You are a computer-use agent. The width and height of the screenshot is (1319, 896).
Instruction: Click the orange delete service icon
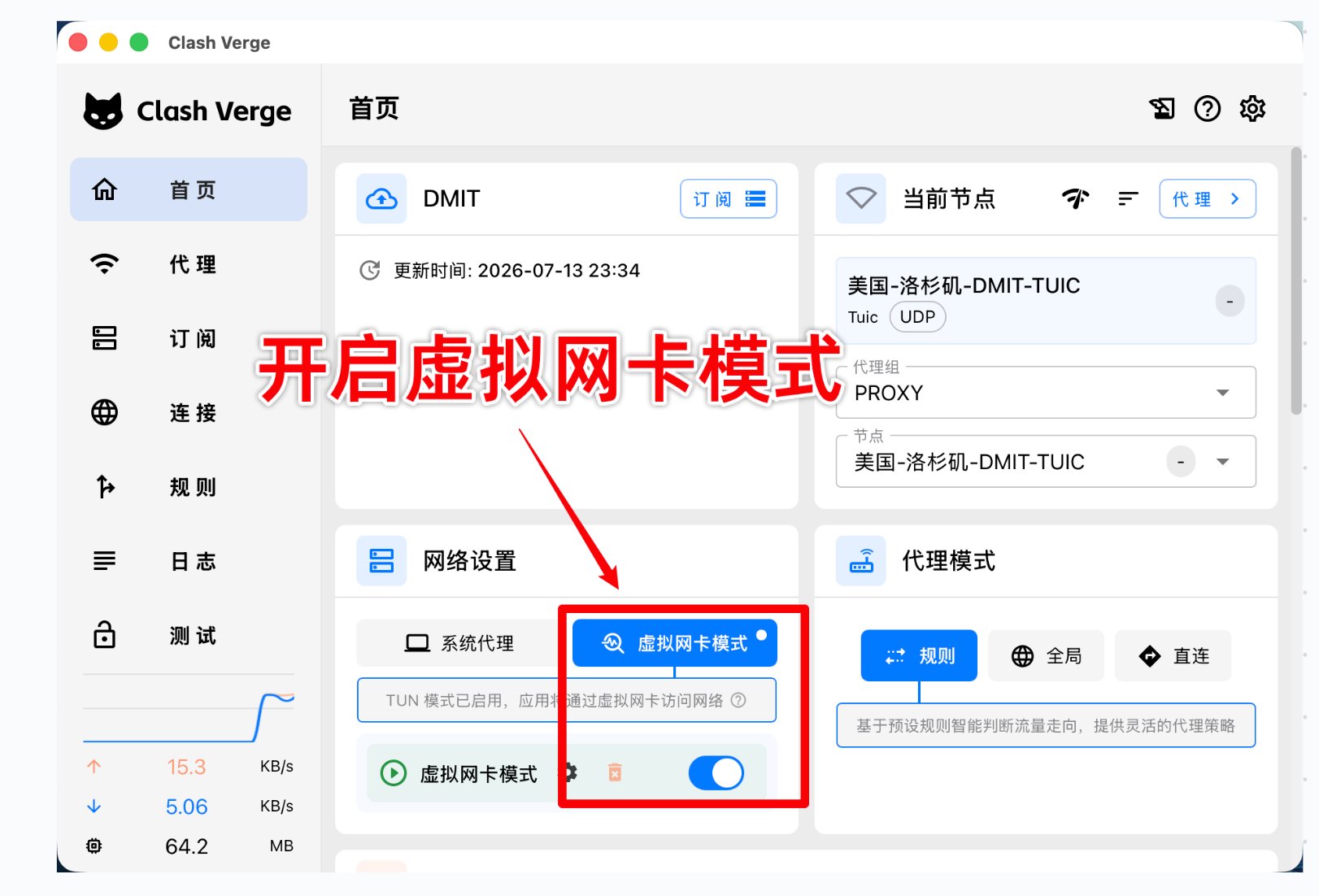pos(615,772)
